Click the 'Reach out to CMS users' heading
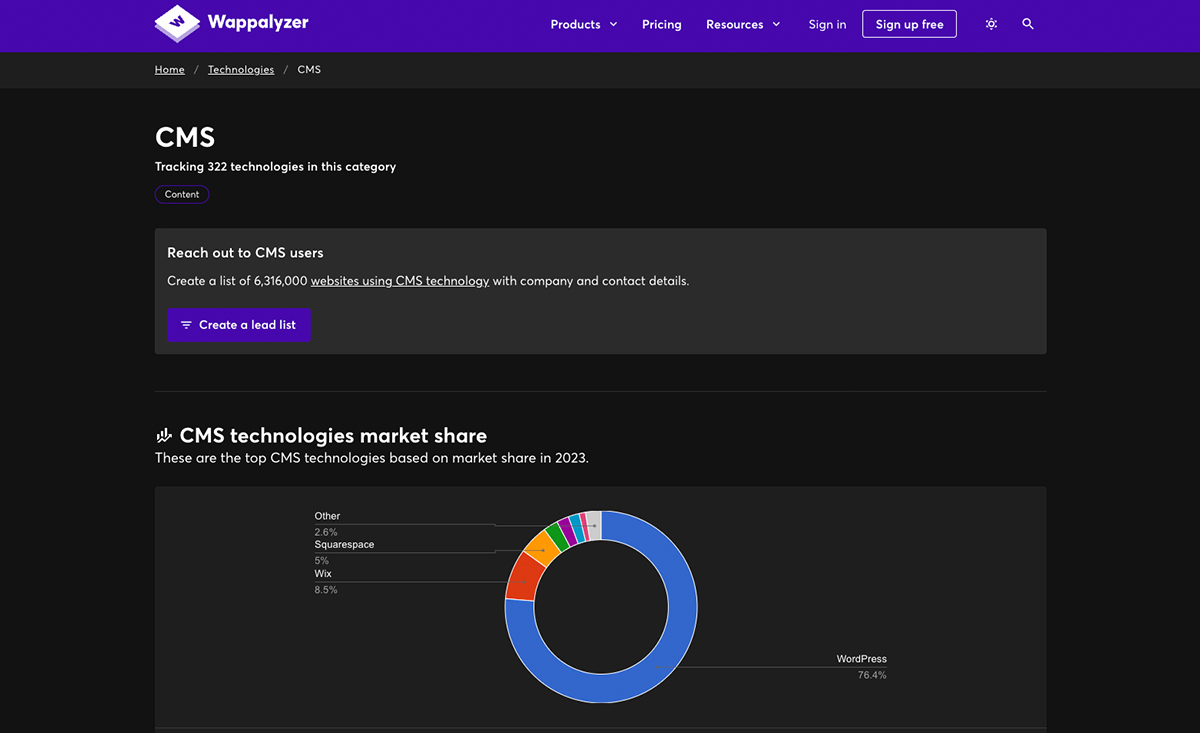Screen dimensions: 1200x733 pos(245,253)
